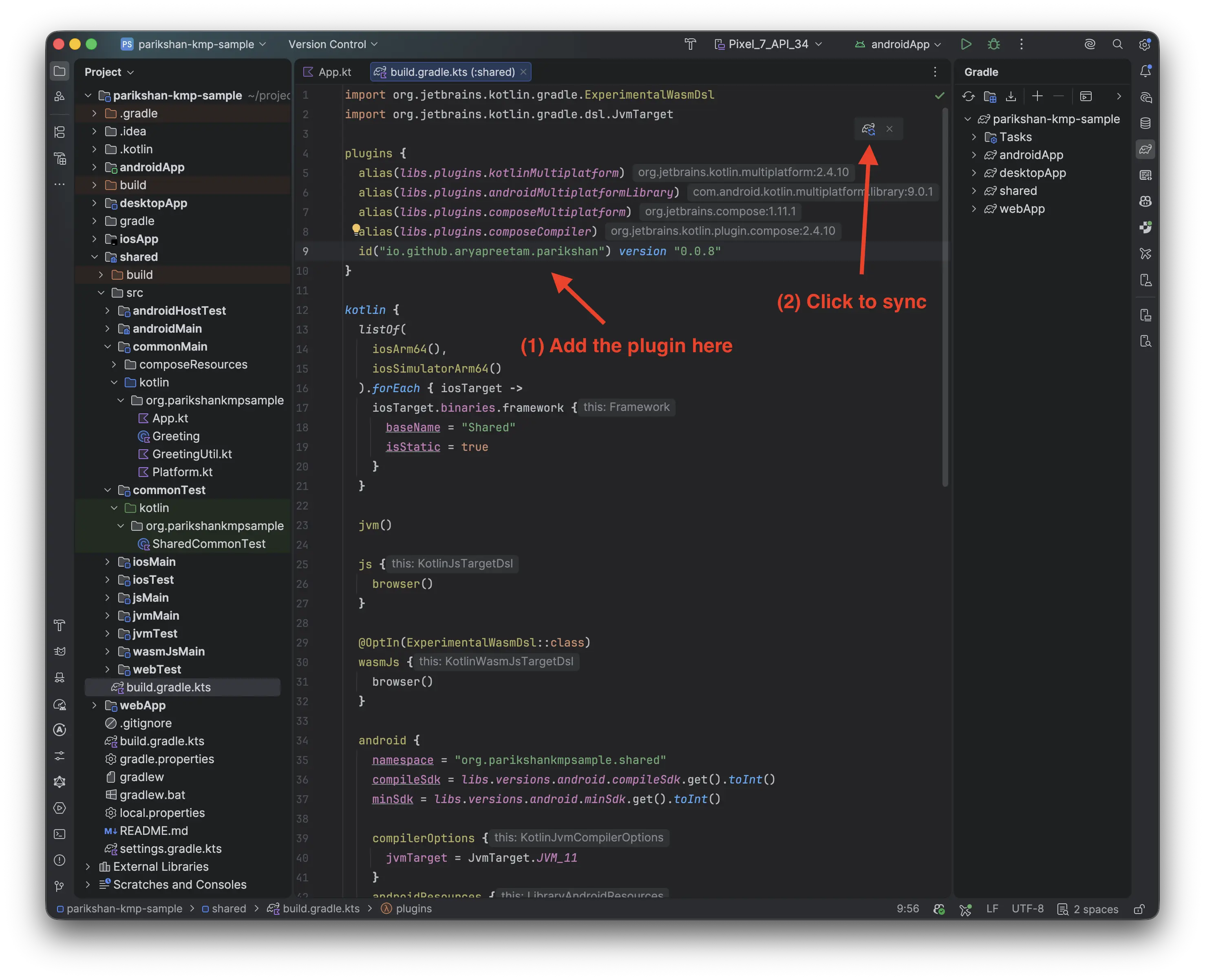Close the build.gradle.kts (:shared) tab

click(523, 72)
